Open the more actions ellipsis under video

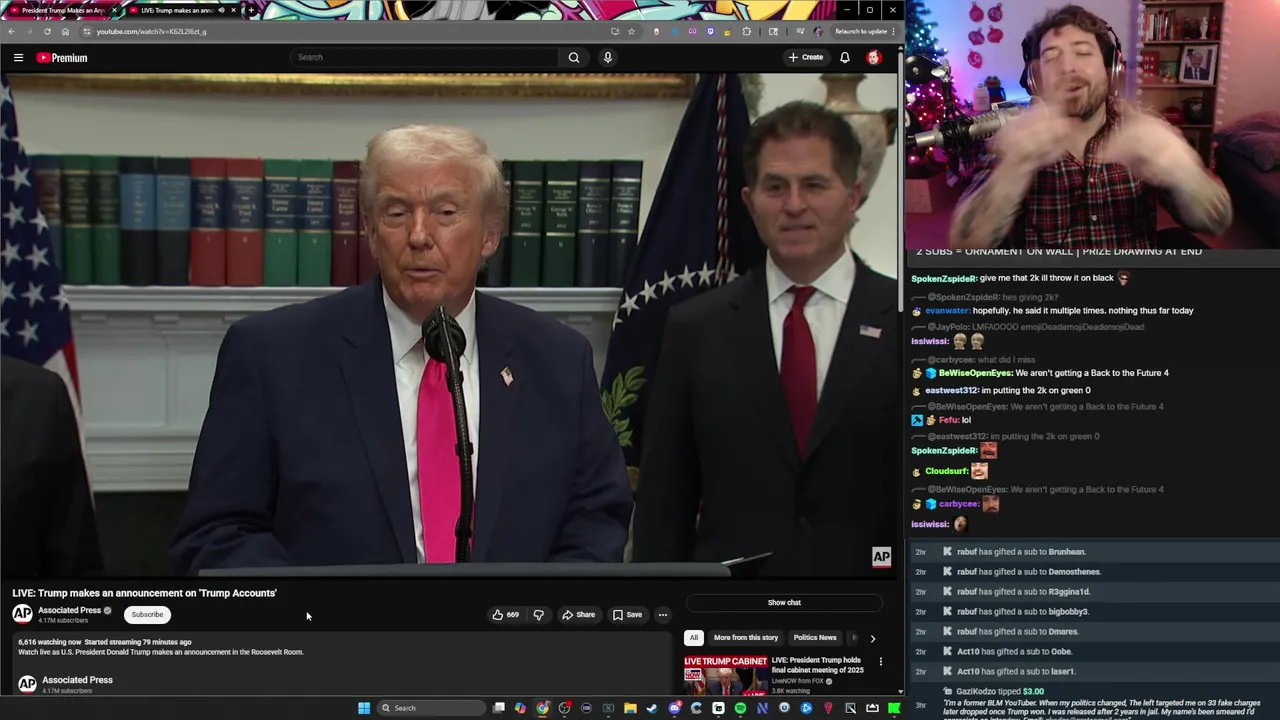662,615
